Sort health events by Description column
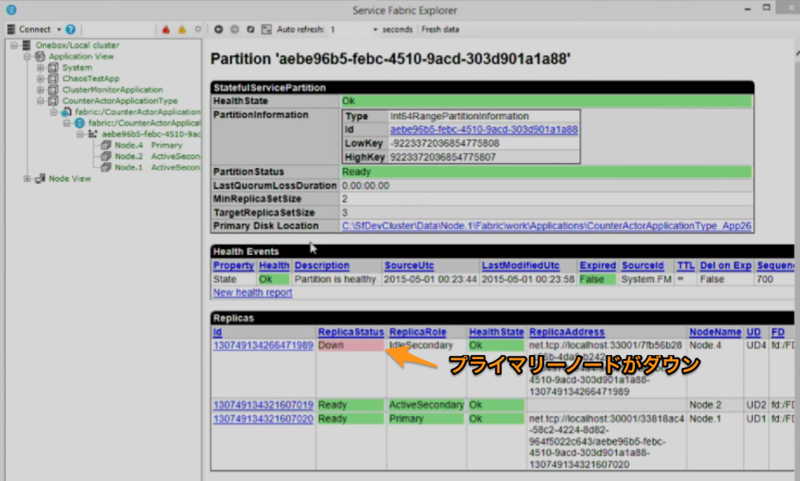Screen dimensions: 800x481 click(322, 265)
